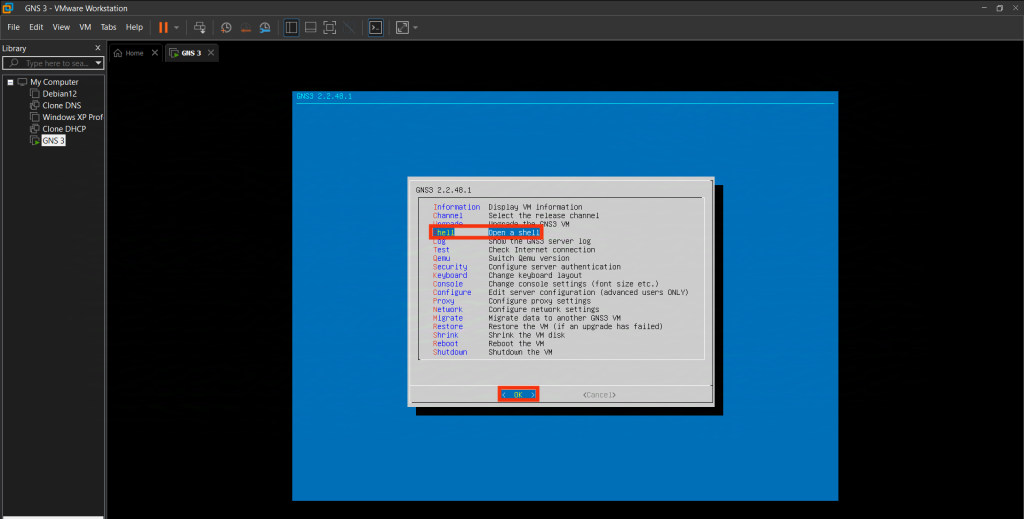Click the library search input field
This screenshot has width=1024, height=519.
click(58, 63)
